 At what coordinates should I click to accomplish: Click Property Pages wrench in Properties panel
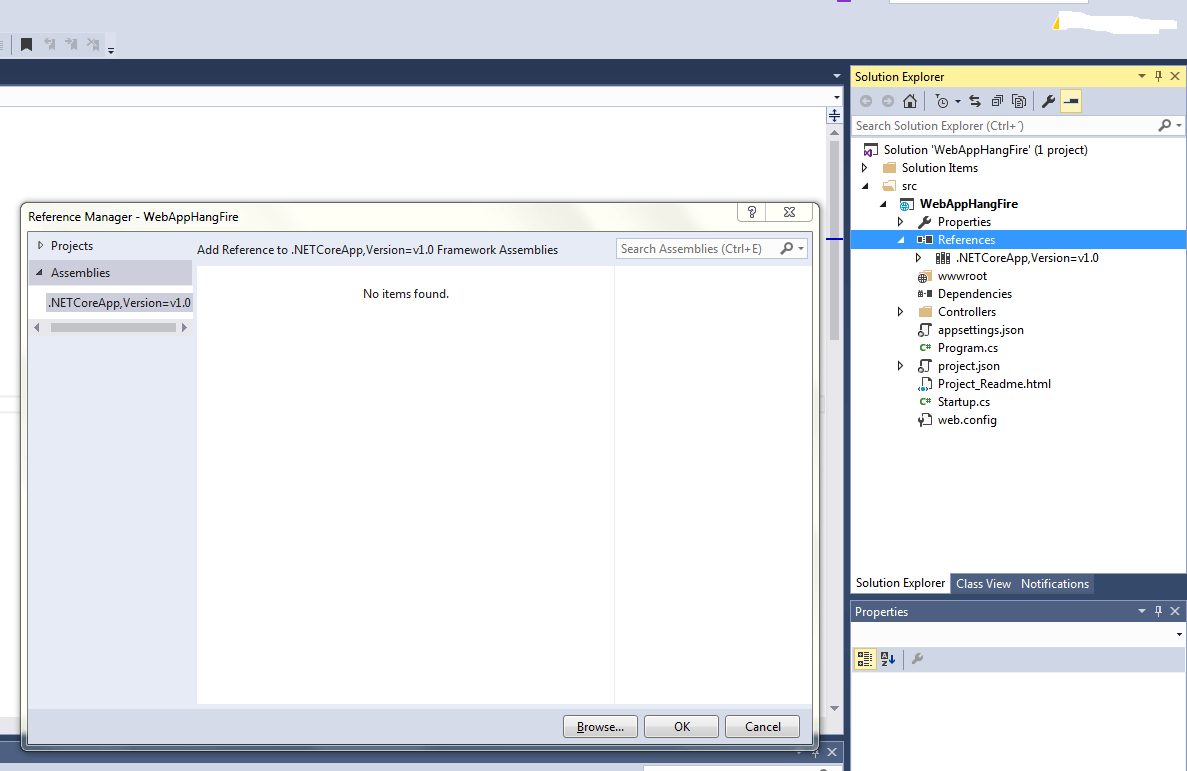(x=917, y=659)
